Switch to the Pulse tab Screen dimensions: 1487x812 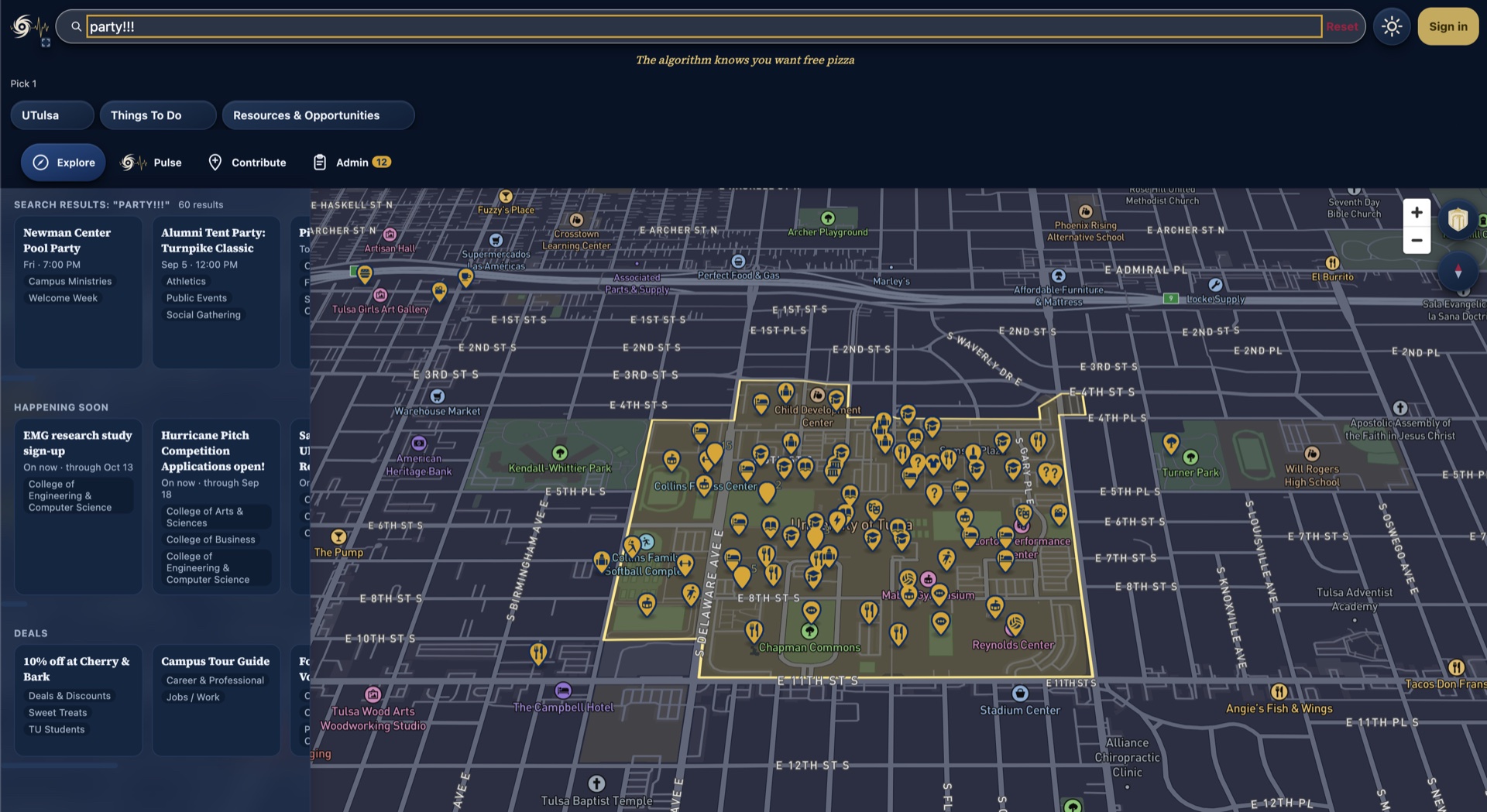click(152, 163)
